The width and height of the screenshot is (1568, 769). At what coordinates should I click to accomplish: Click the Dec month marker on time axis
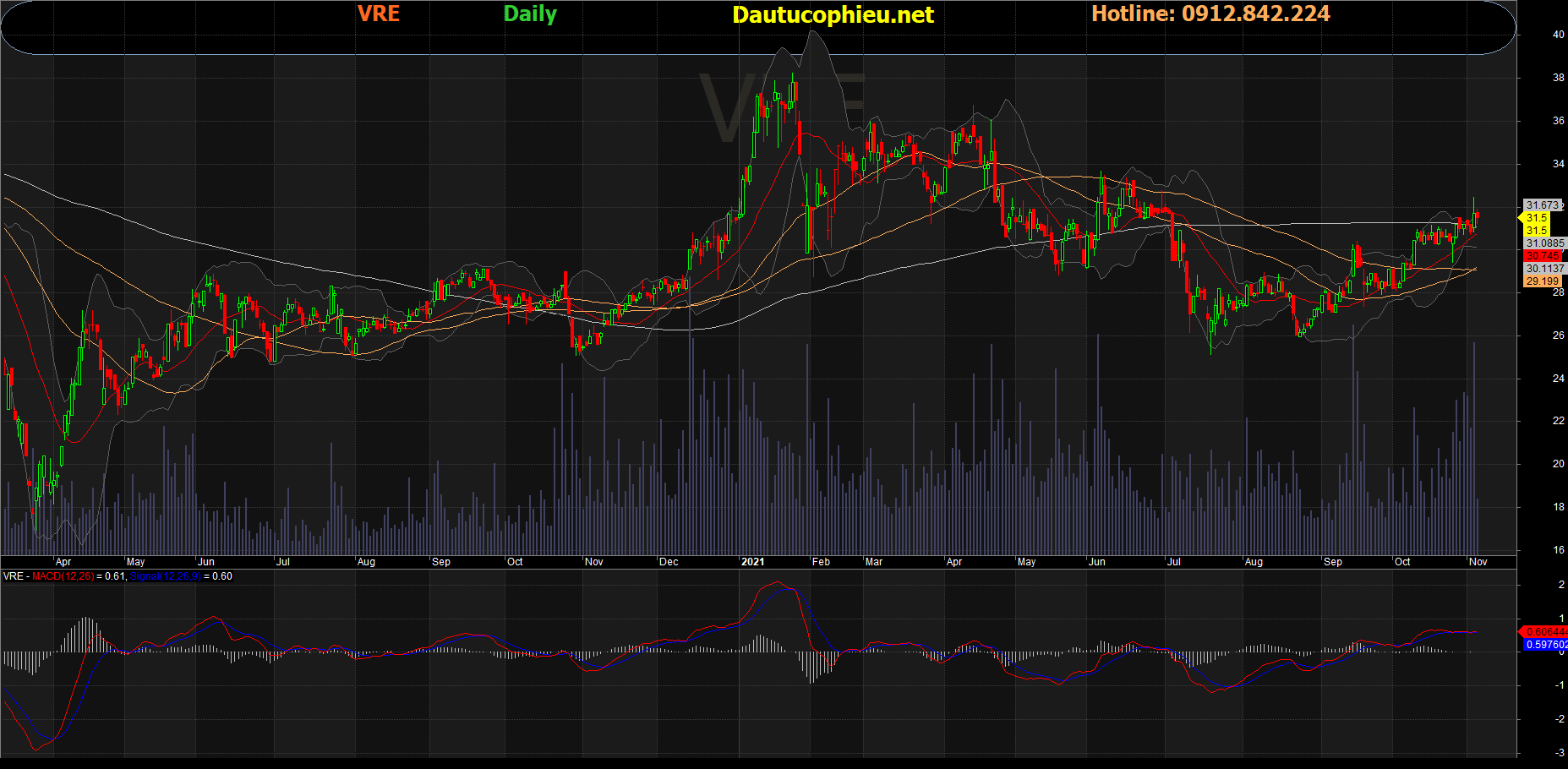669,562
